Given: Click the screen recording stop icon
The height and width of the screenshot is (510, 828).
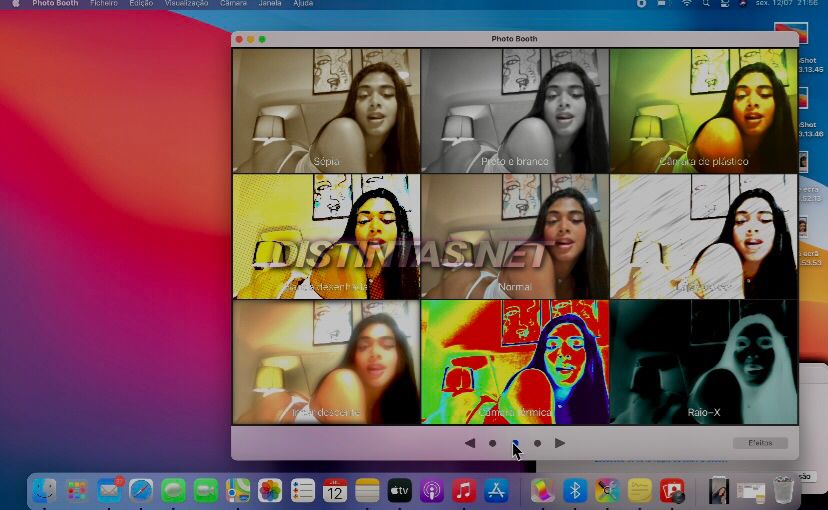Looking at the screenshot, I should 641,3.
